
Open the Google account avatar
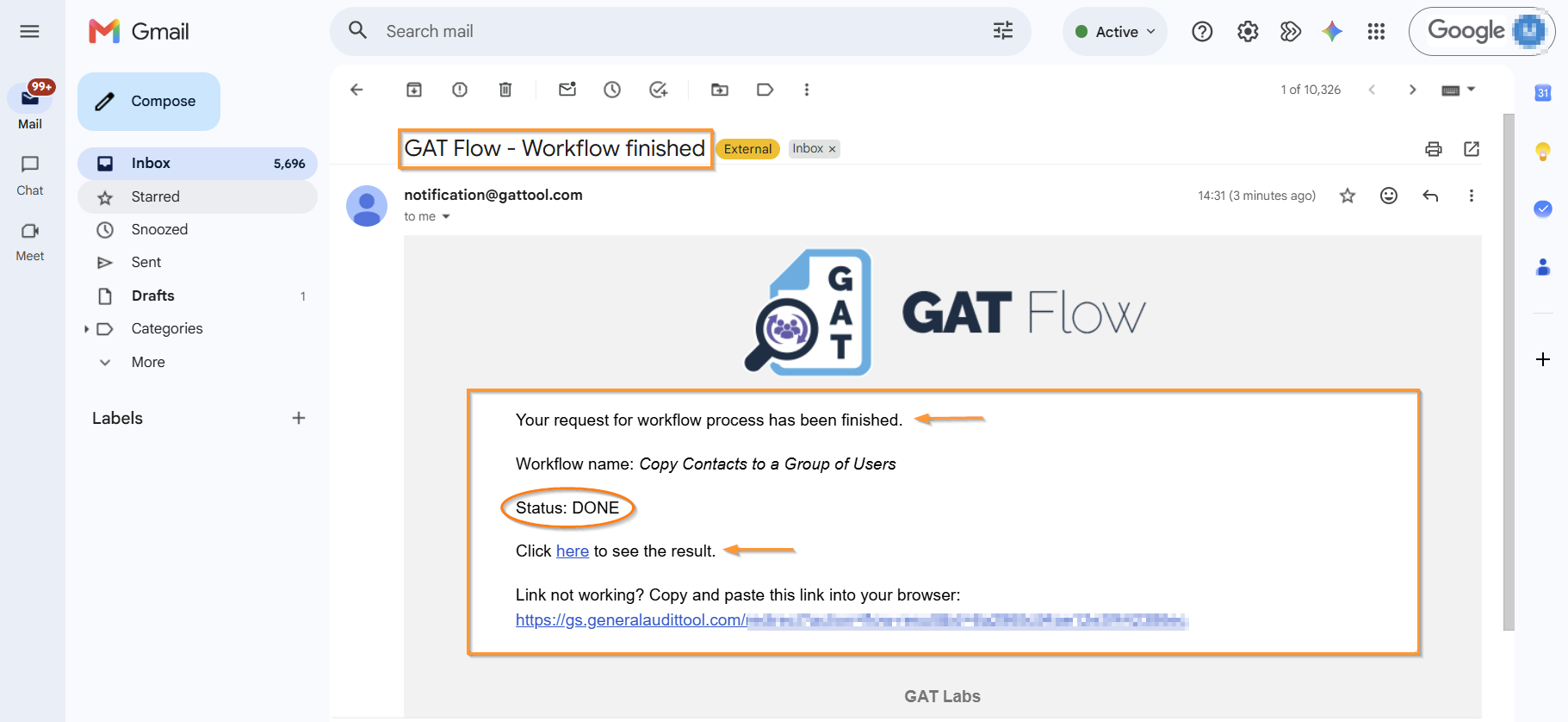[x=1529, y=31]
